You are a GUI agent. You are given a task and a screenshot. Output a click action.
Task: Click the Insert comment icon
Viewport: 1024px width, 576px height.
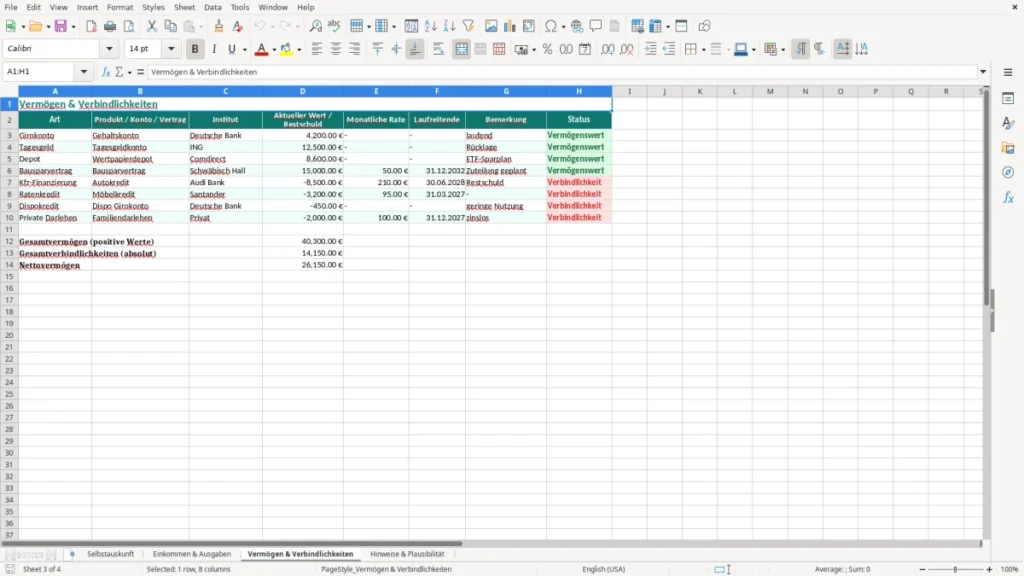(596, 26)
